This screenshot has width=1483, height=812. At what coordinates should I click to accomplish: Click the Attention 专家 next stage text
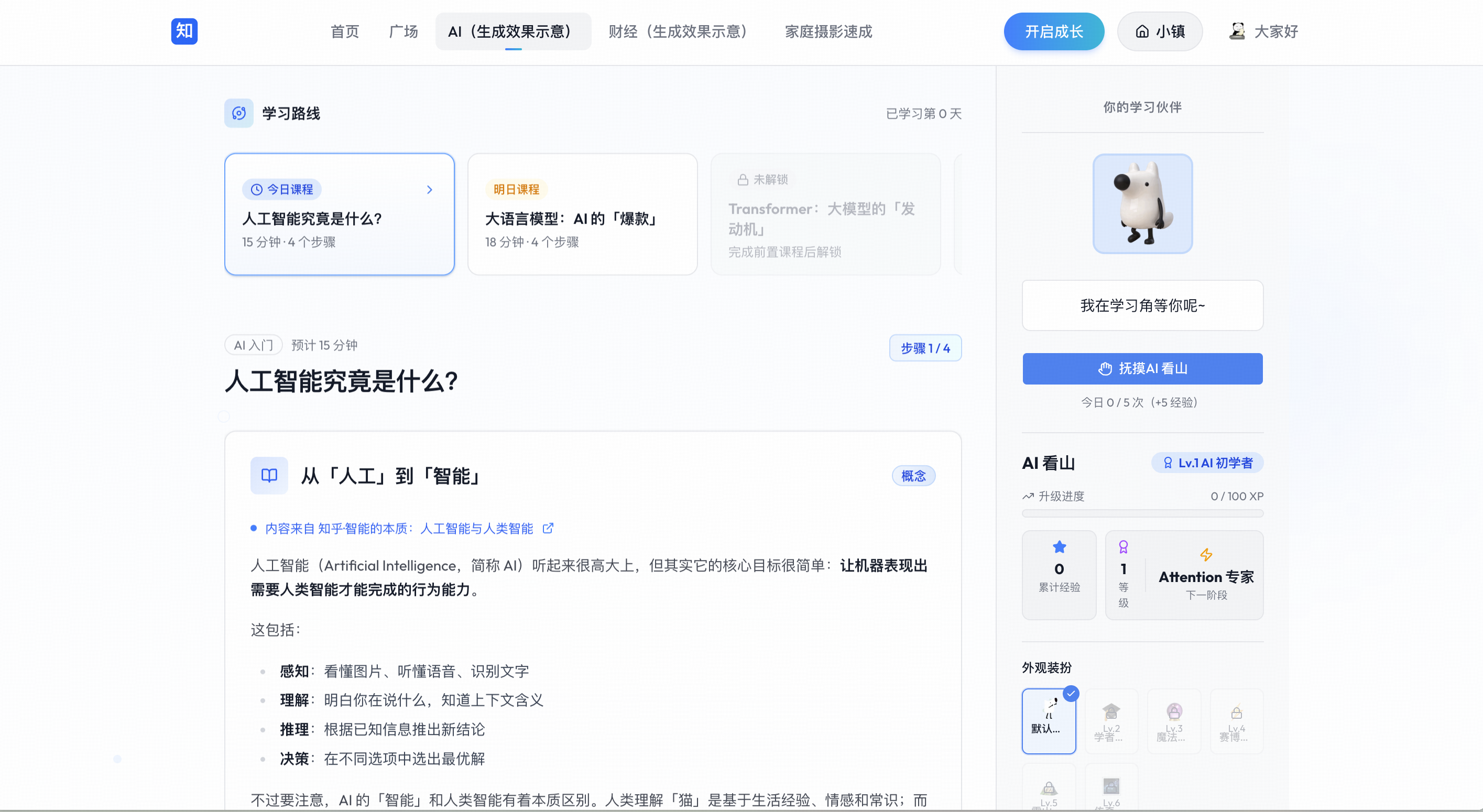[x=1206, y=577]
